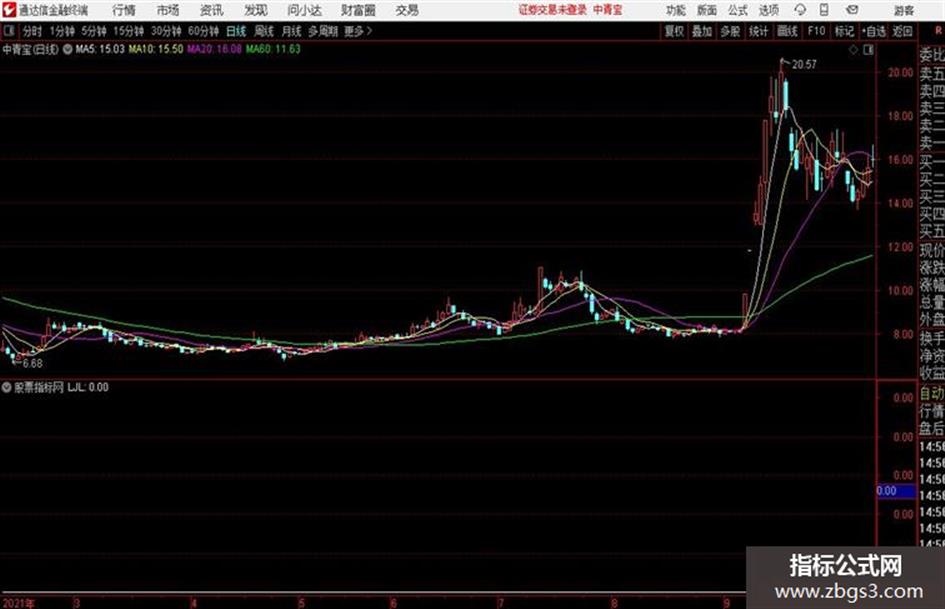The image size is (945, 609).
Task: Click the 中青宝 stock name in title bar
Action: coord(608,10)
